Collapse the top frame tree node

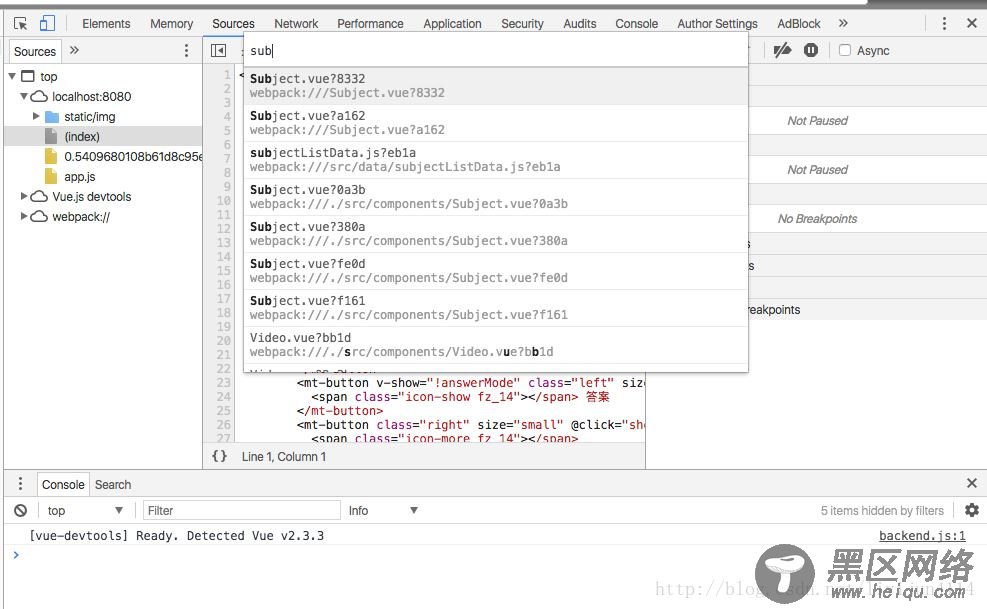click(x=12, y=76)
